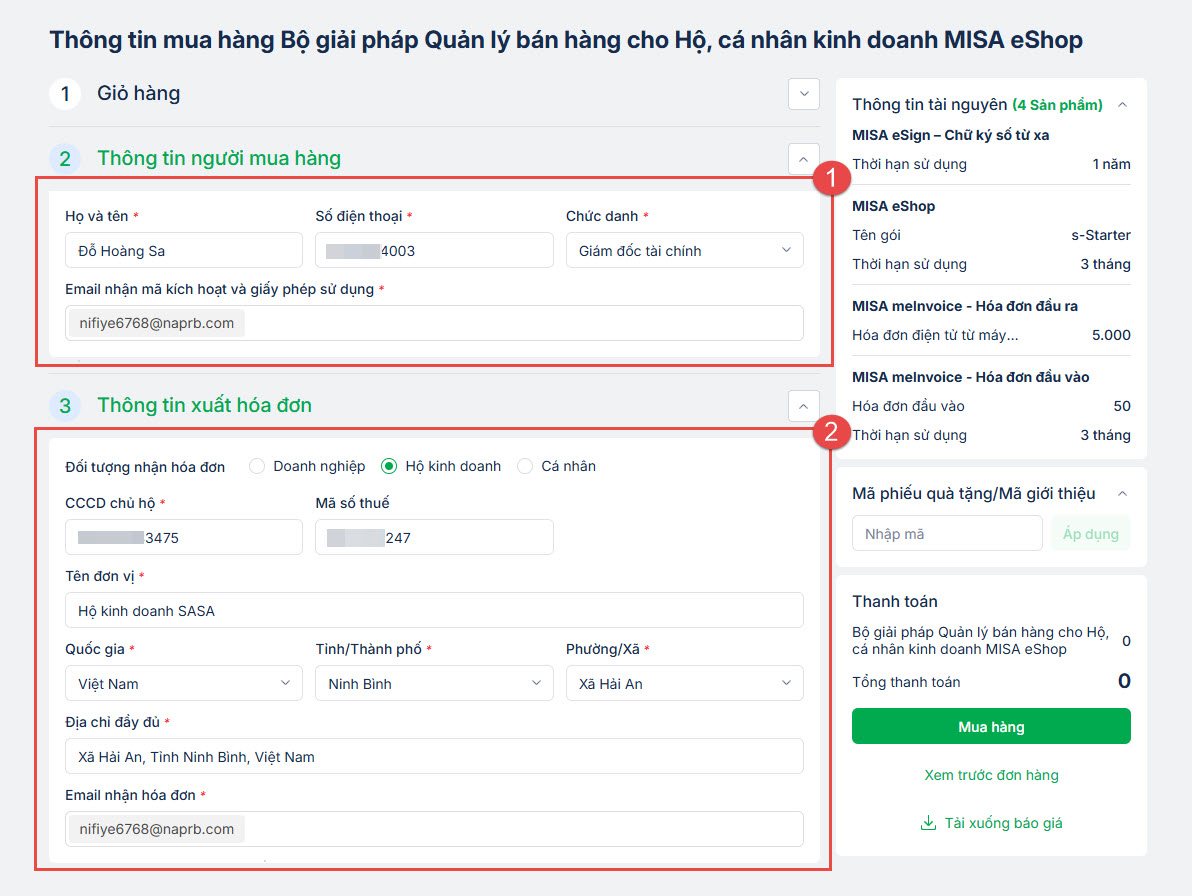Collapse Mã phiếu quà tặng panel chevron
The width and height of the screenshot is (1192, 896).
1122,493
